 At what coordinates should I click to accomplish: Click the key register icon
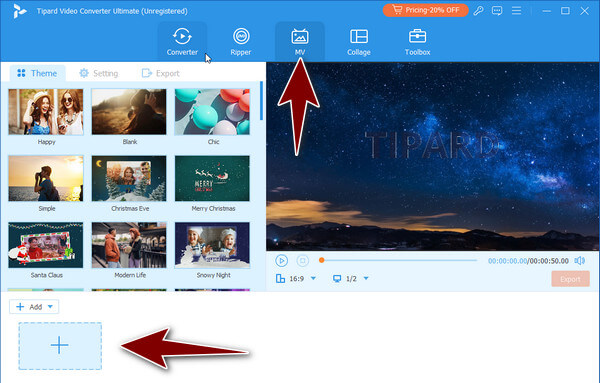(478, 10)
